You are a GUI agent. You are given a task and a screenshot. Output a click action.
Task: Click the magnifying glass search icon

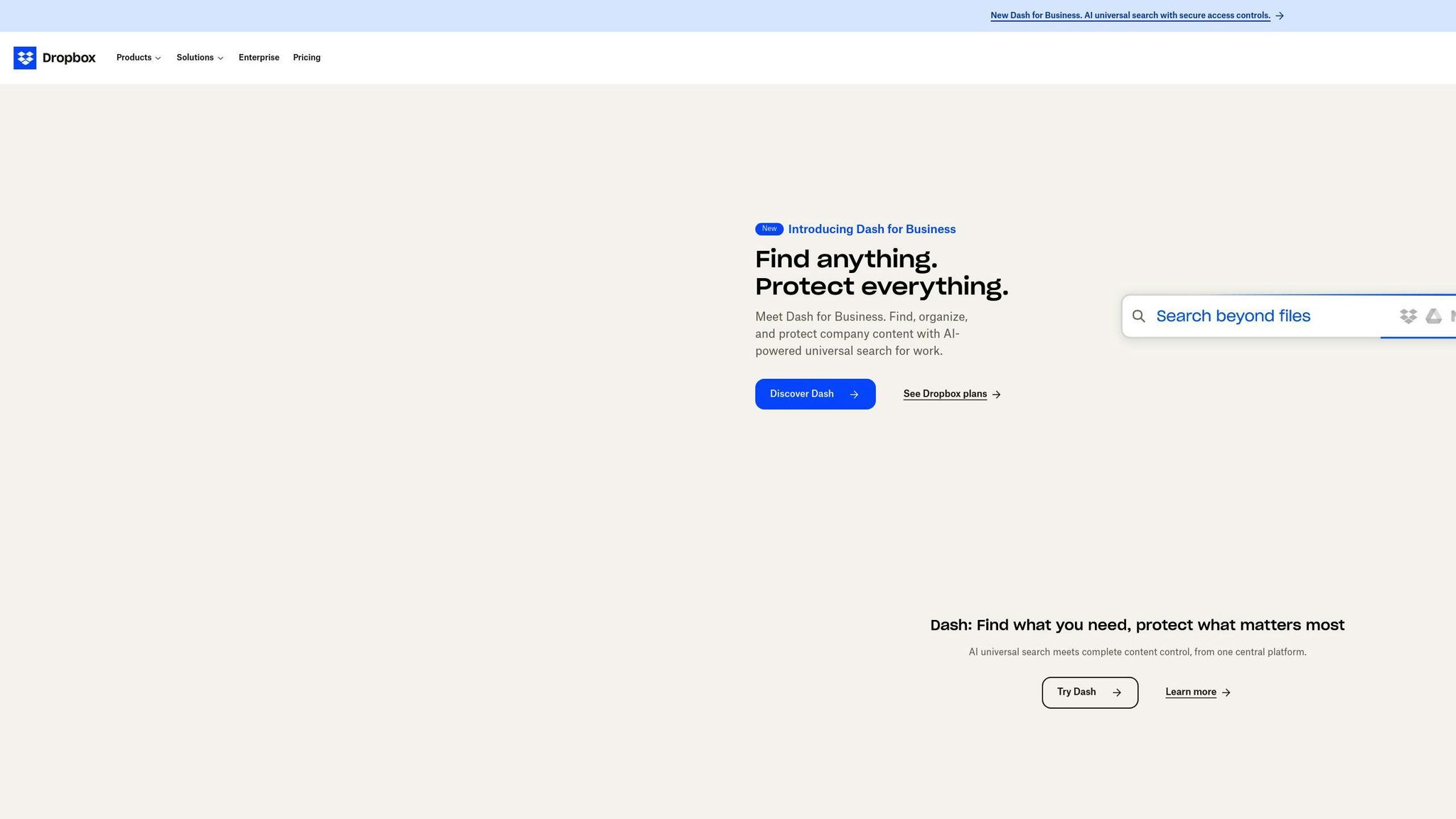click(1139, 316)
